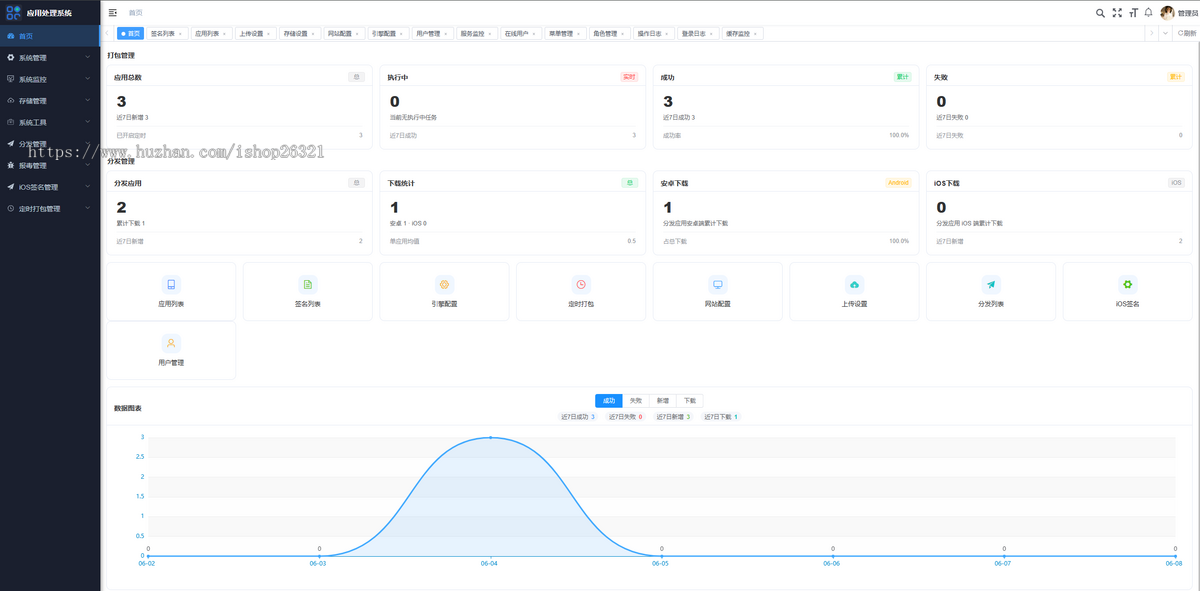Open the 引擎配置 shortcut icon

[x=444, y=284]
